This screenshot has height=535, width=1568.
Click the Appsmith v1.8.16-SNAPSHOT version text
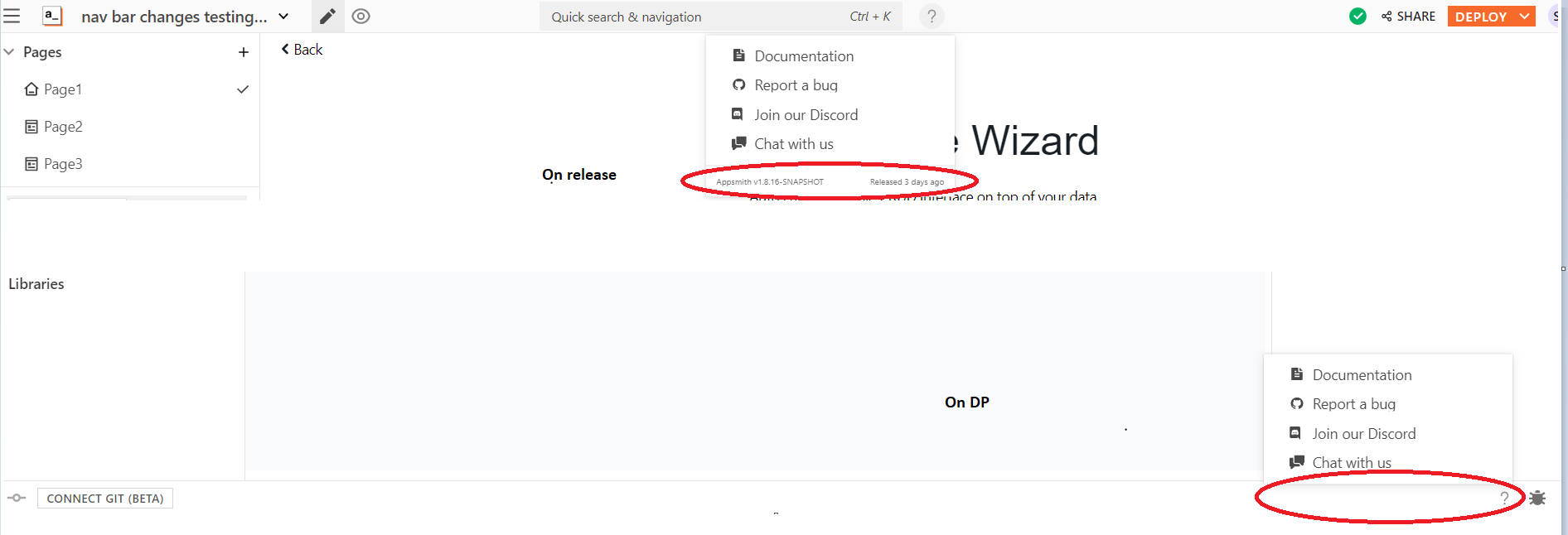click(770, 182)
